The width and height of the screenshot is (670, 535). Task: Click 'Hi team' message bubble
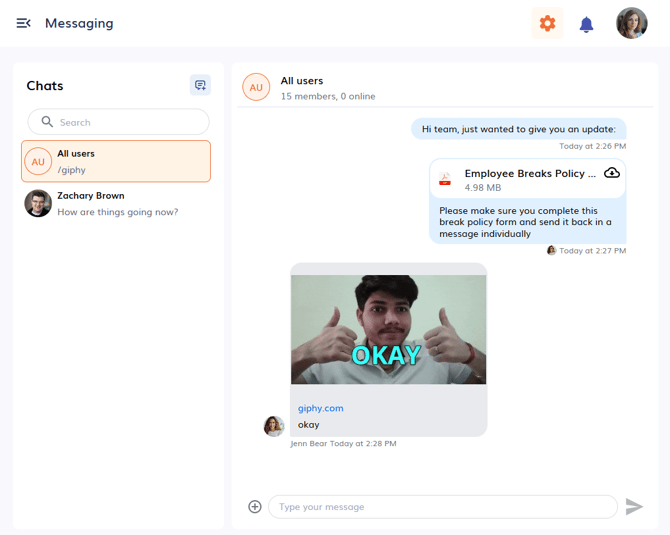(519, 129)
